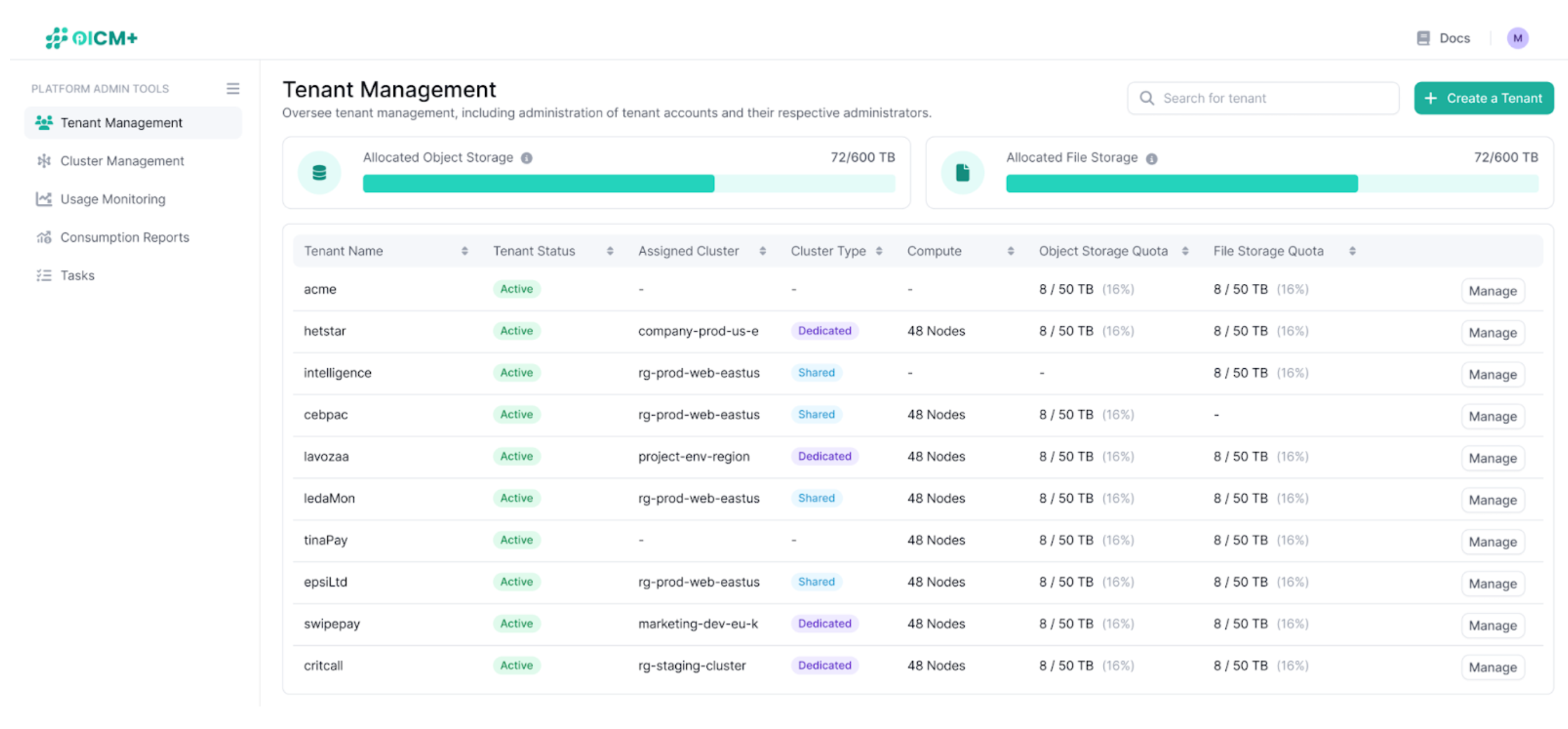Click the Create a Tenant button

(1484, 98)
